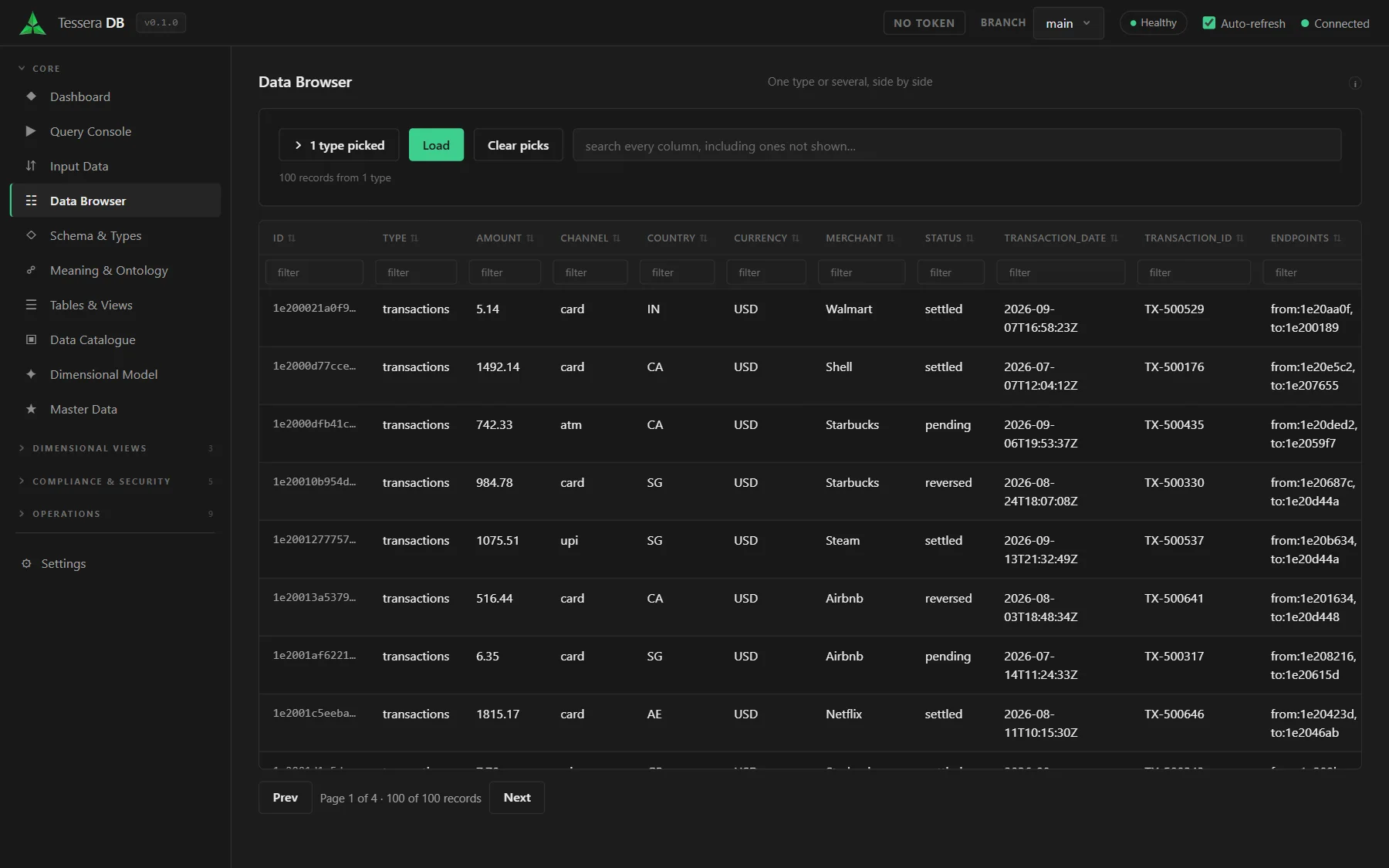Open Input Data page
Viewport: 1389px width, 868px height.
pyautogui.click(x=116, y=166)
